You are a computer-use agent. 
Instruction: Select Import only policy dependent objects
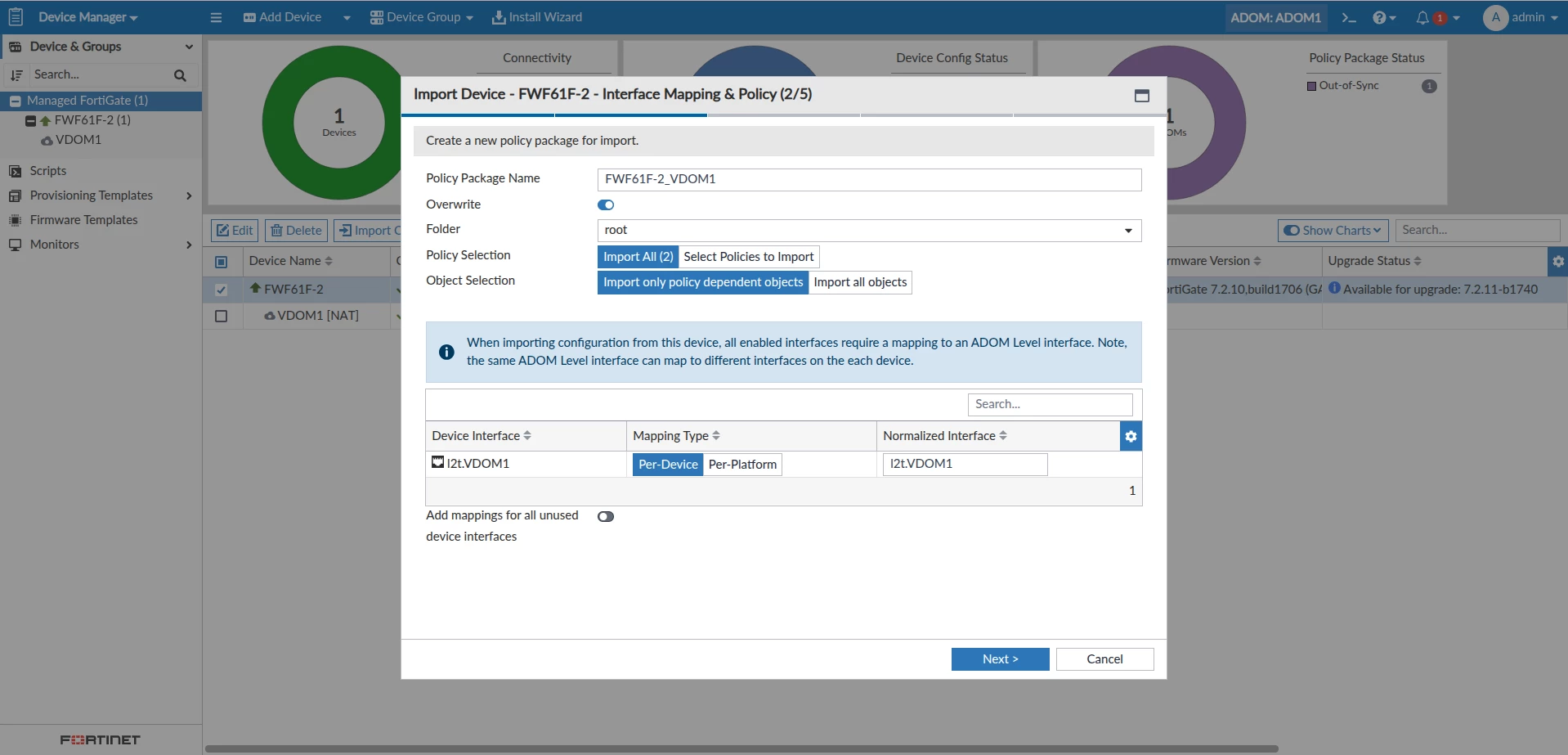click(x=703, y=282)
